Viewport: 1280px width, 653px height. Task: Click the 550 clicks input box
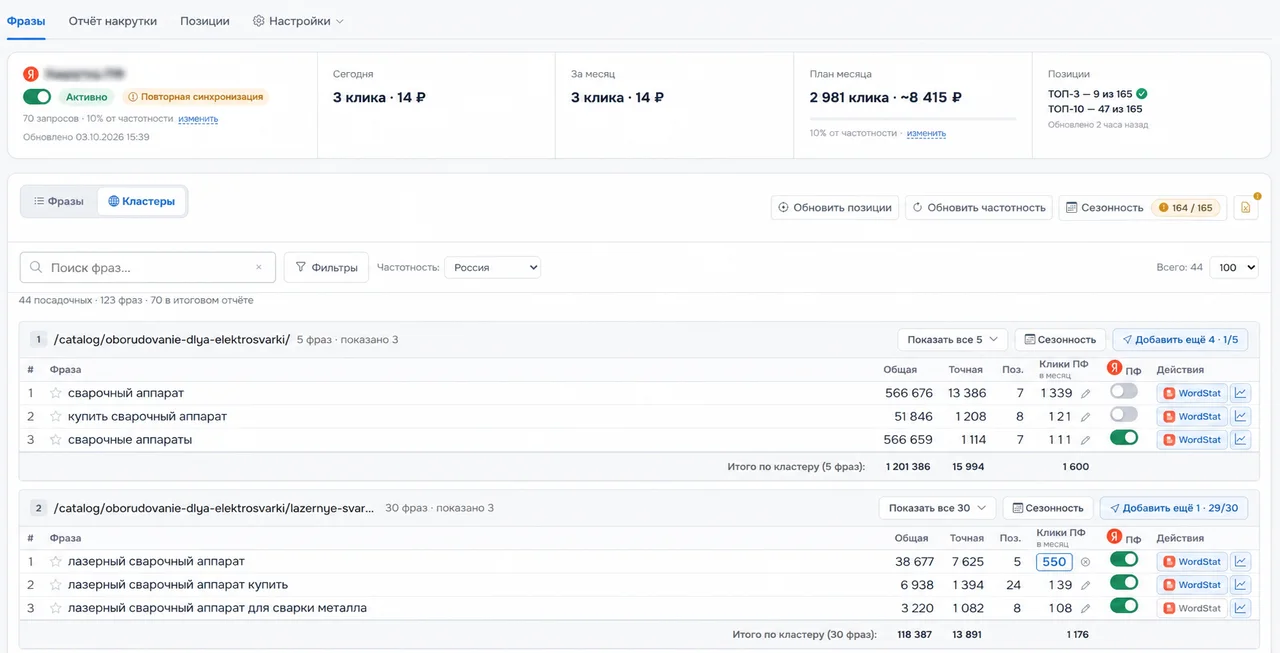pyautogui.click(x=1054, y=562)
